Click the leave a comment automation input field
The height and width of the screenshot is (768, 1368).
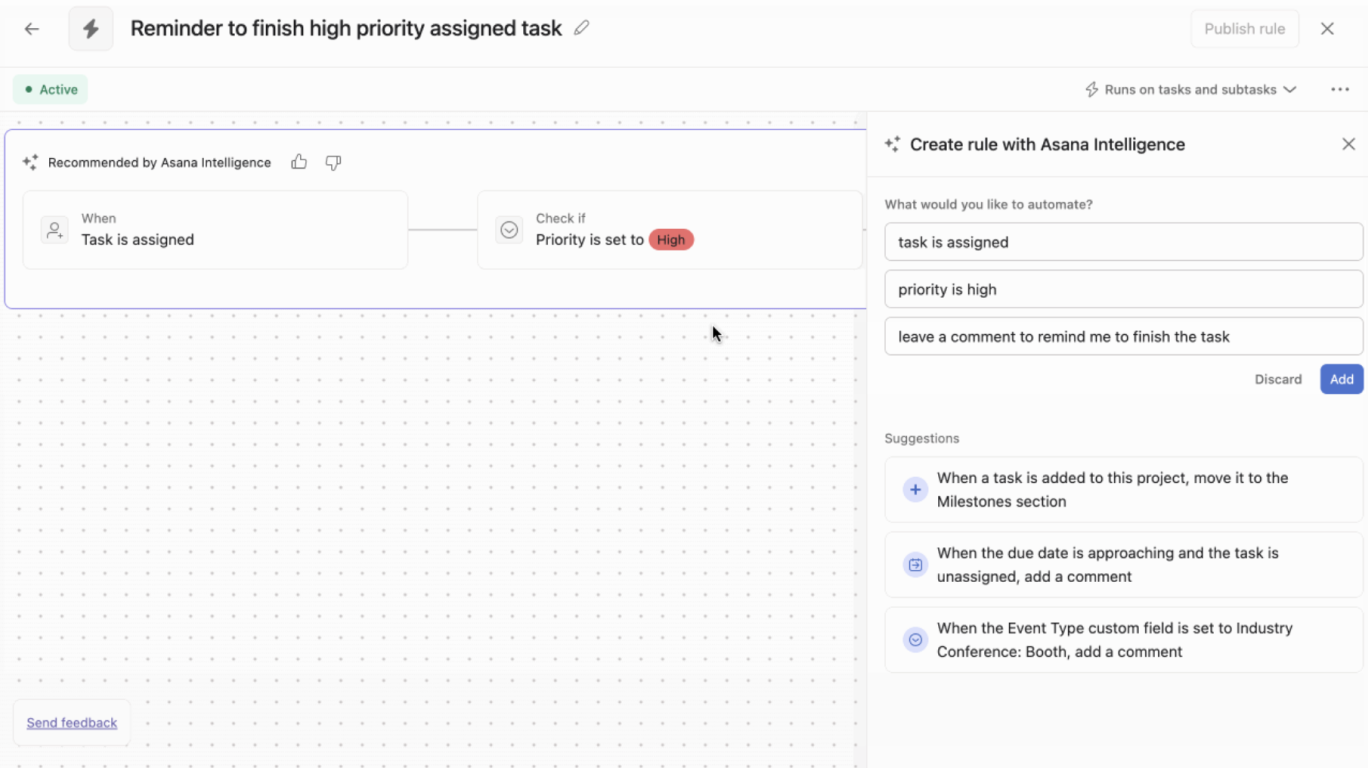point(1122,336)
